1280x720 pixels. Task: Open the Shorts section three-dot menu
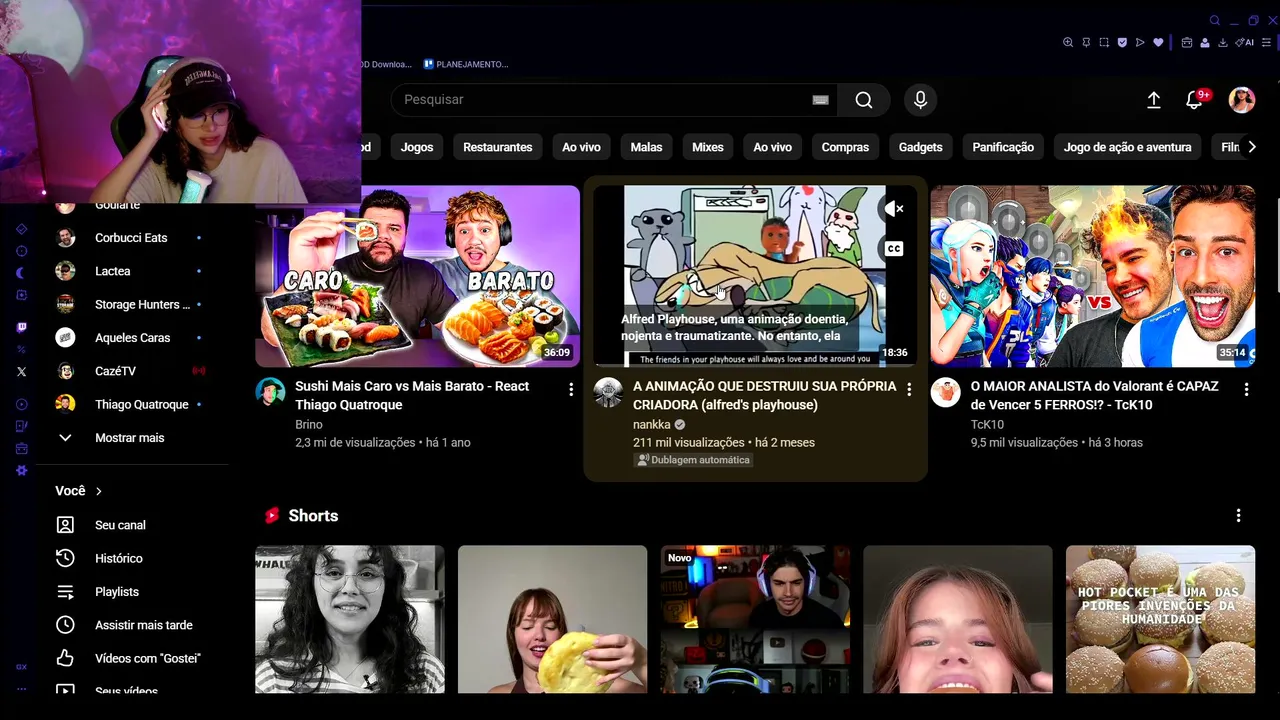coord(1238,516)
